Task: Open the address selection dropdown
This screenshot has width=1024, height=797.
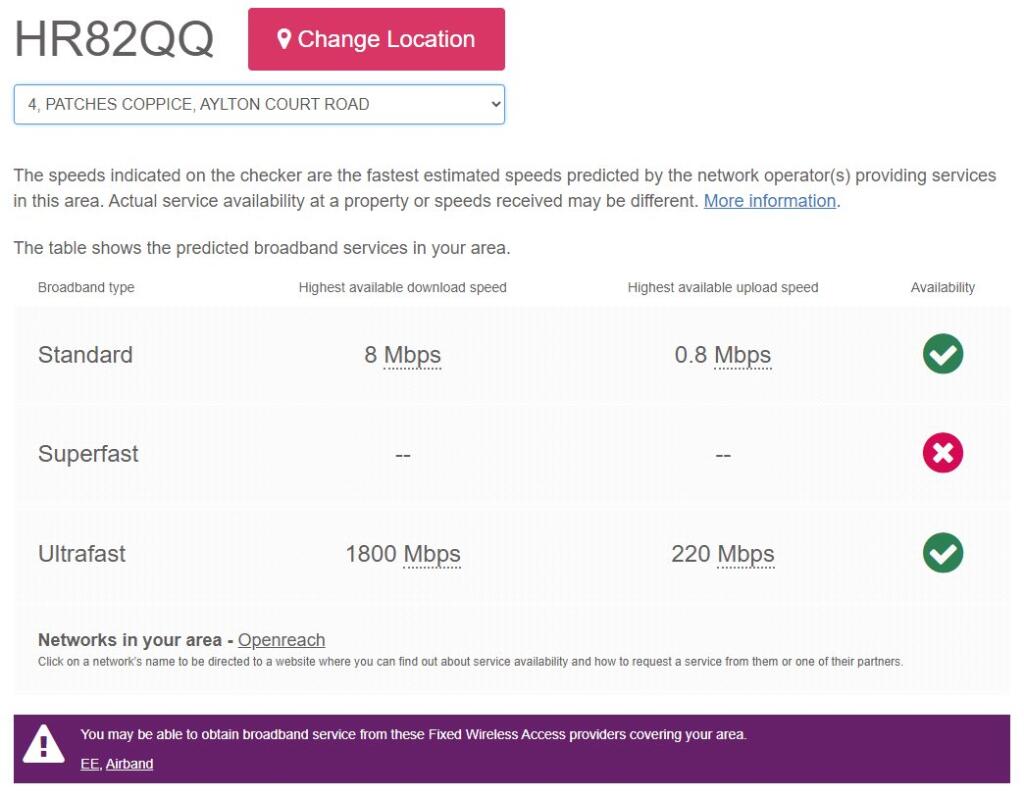Action: pyautogui.click(x=259, y=104)
